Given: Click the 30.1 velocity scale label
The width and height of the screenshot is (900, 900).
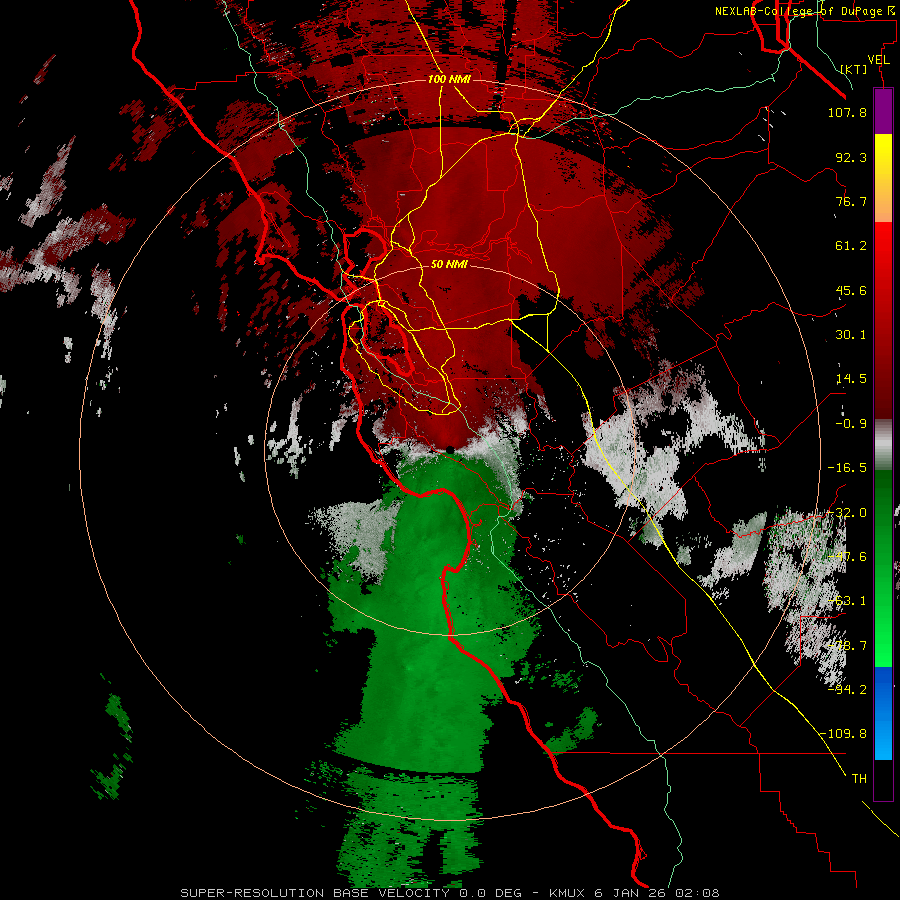Looking at the screenshot, I should [851, 335].
